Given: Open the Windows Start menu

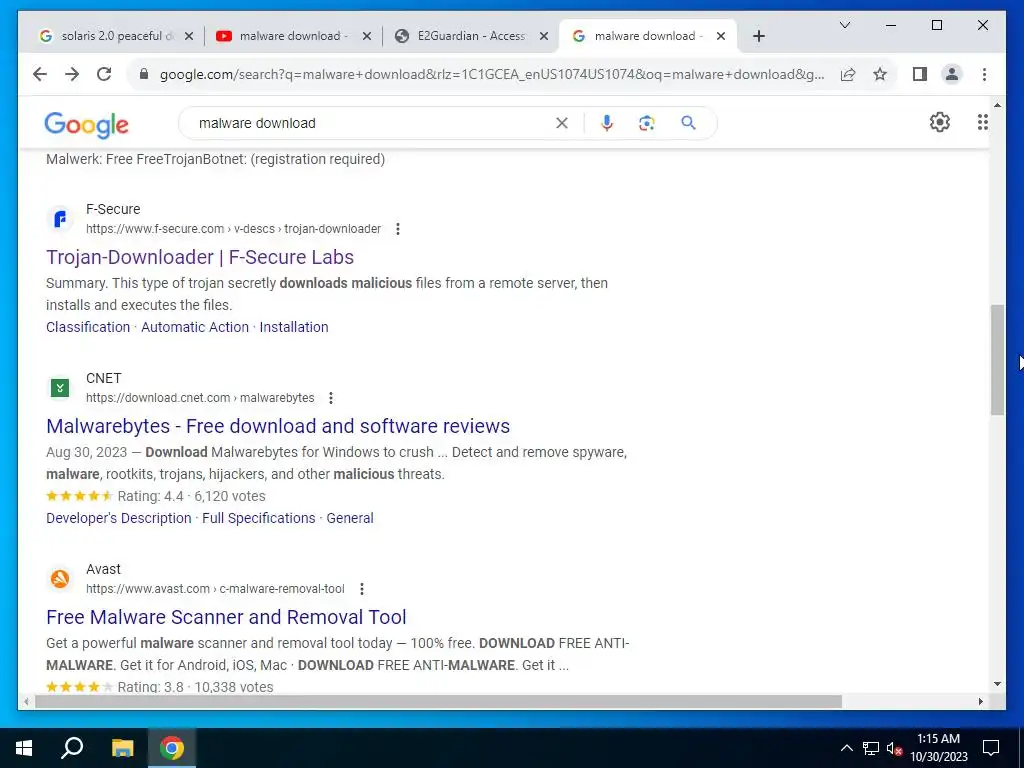Looking at the screenshot, I should [x=24, y=748].
